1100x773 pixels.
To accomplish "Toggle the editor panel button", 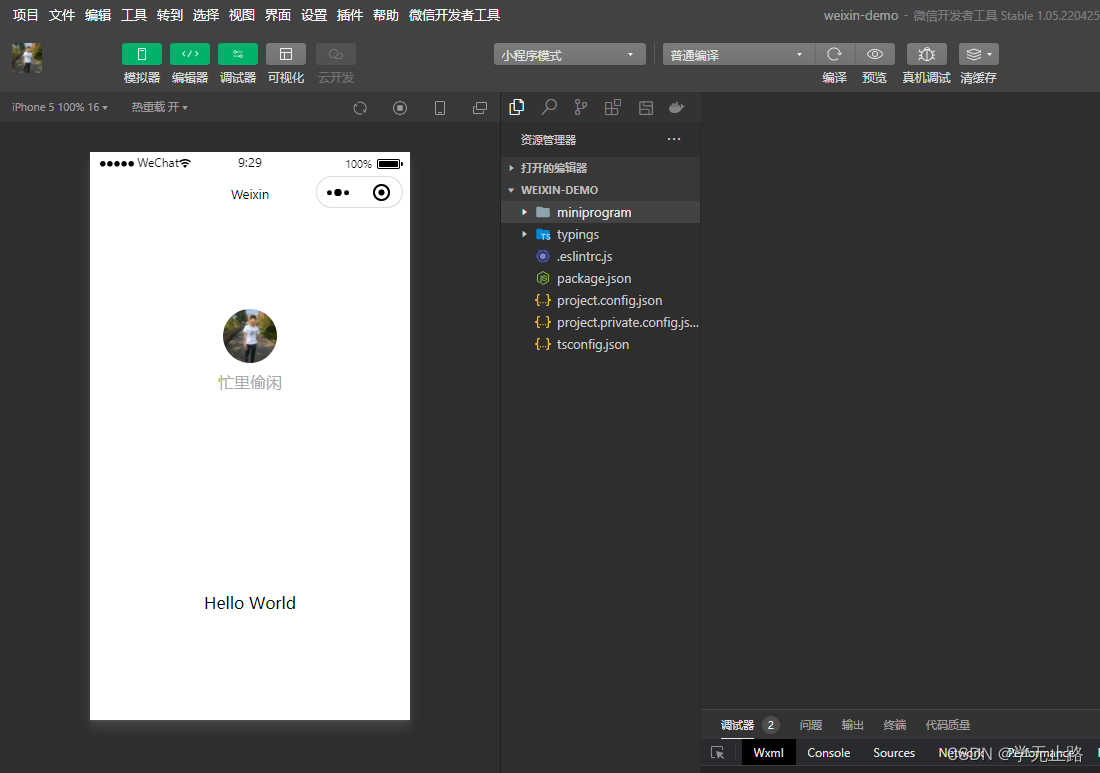I will (x=189, y=54).
